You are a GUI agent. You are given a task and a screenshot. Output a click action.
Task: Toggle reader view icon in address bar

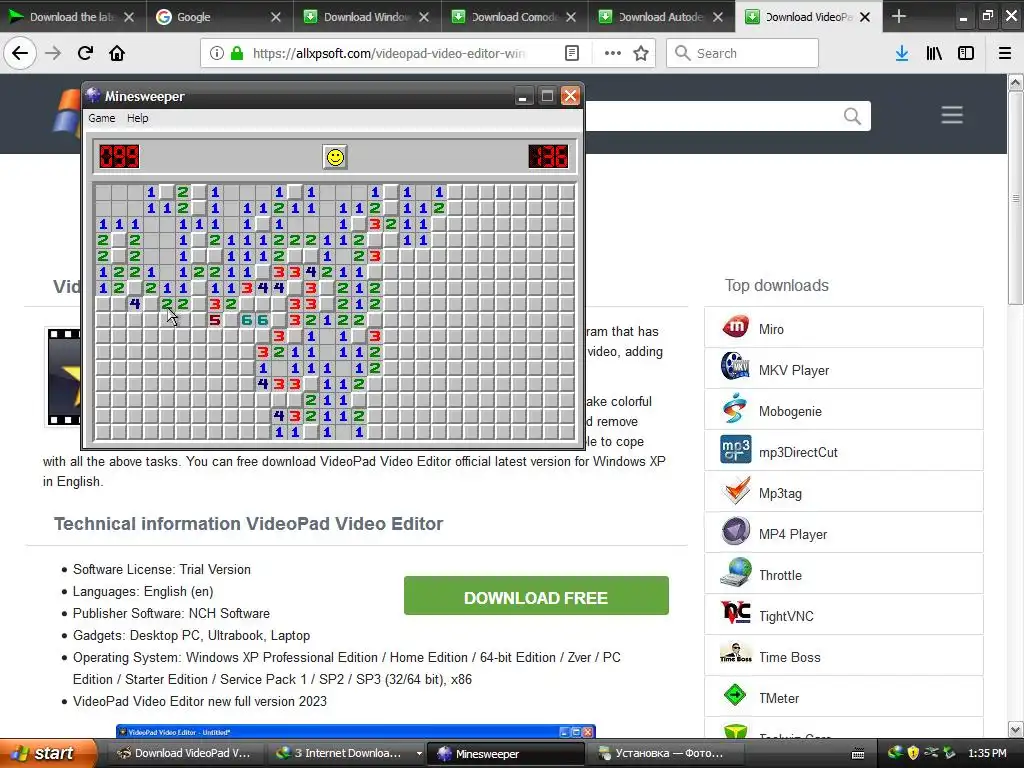572,53
